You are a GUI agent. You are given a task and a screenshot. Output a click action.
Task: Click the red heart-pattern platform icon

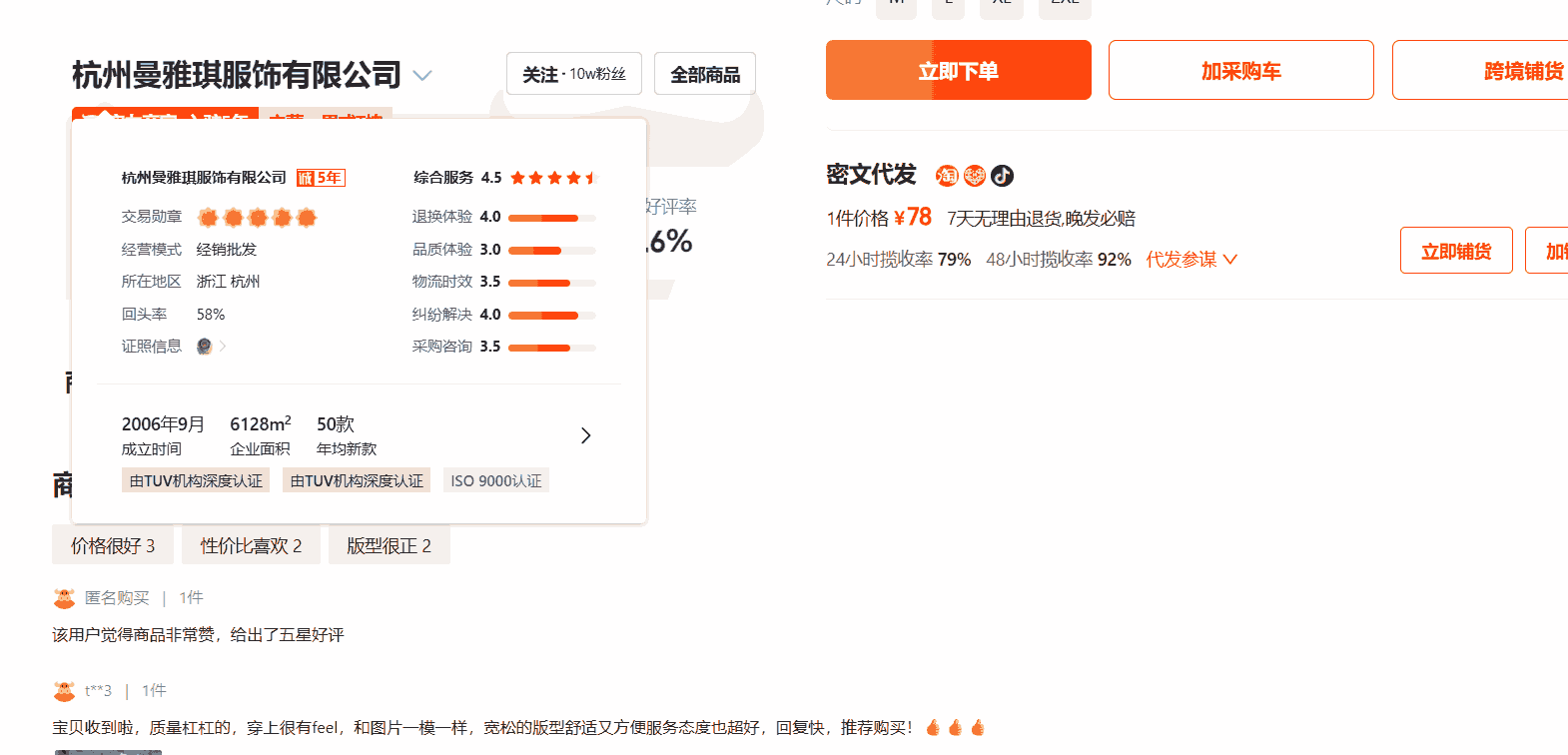(974, 176)
